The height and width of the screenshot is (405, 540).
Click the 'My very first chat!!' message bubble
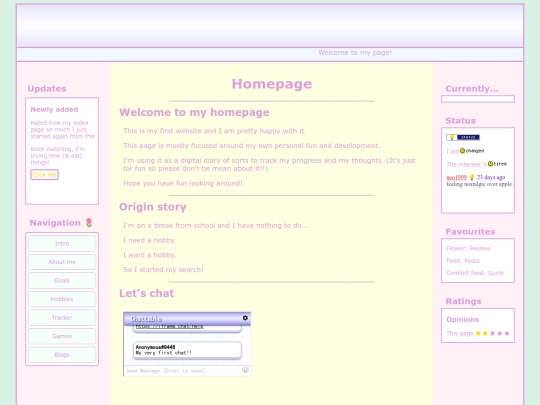click(x=187, y=350)
